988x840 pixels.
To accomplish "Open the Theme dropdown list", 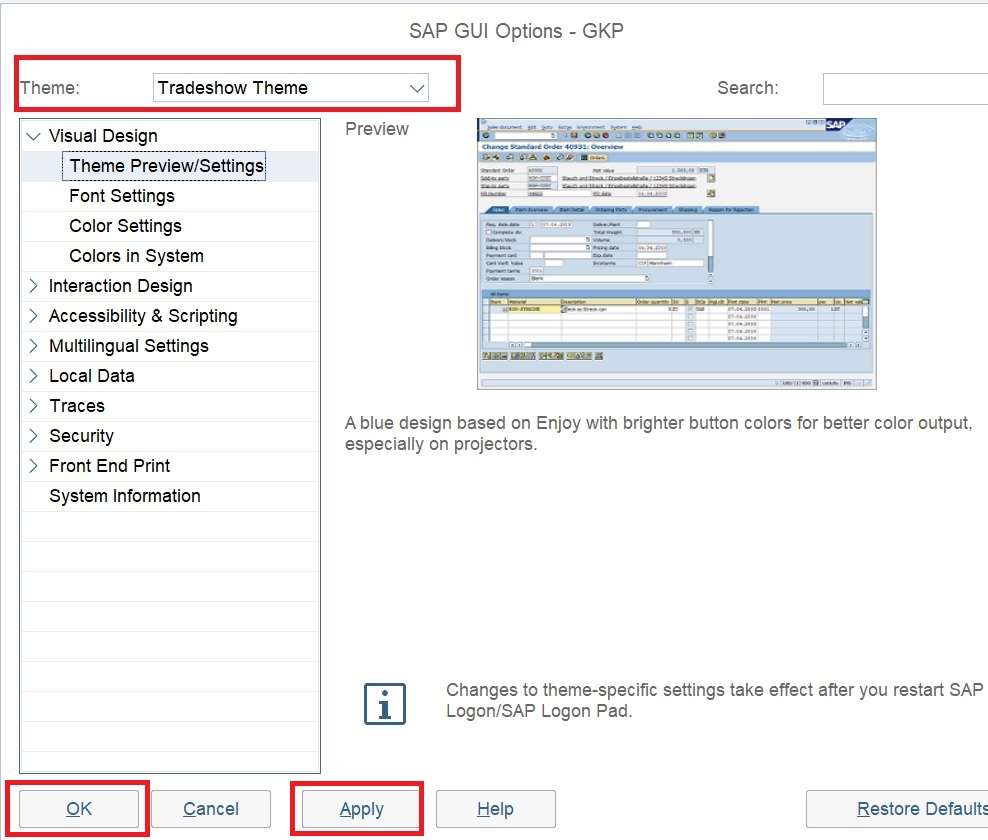I will click(290, 88).
